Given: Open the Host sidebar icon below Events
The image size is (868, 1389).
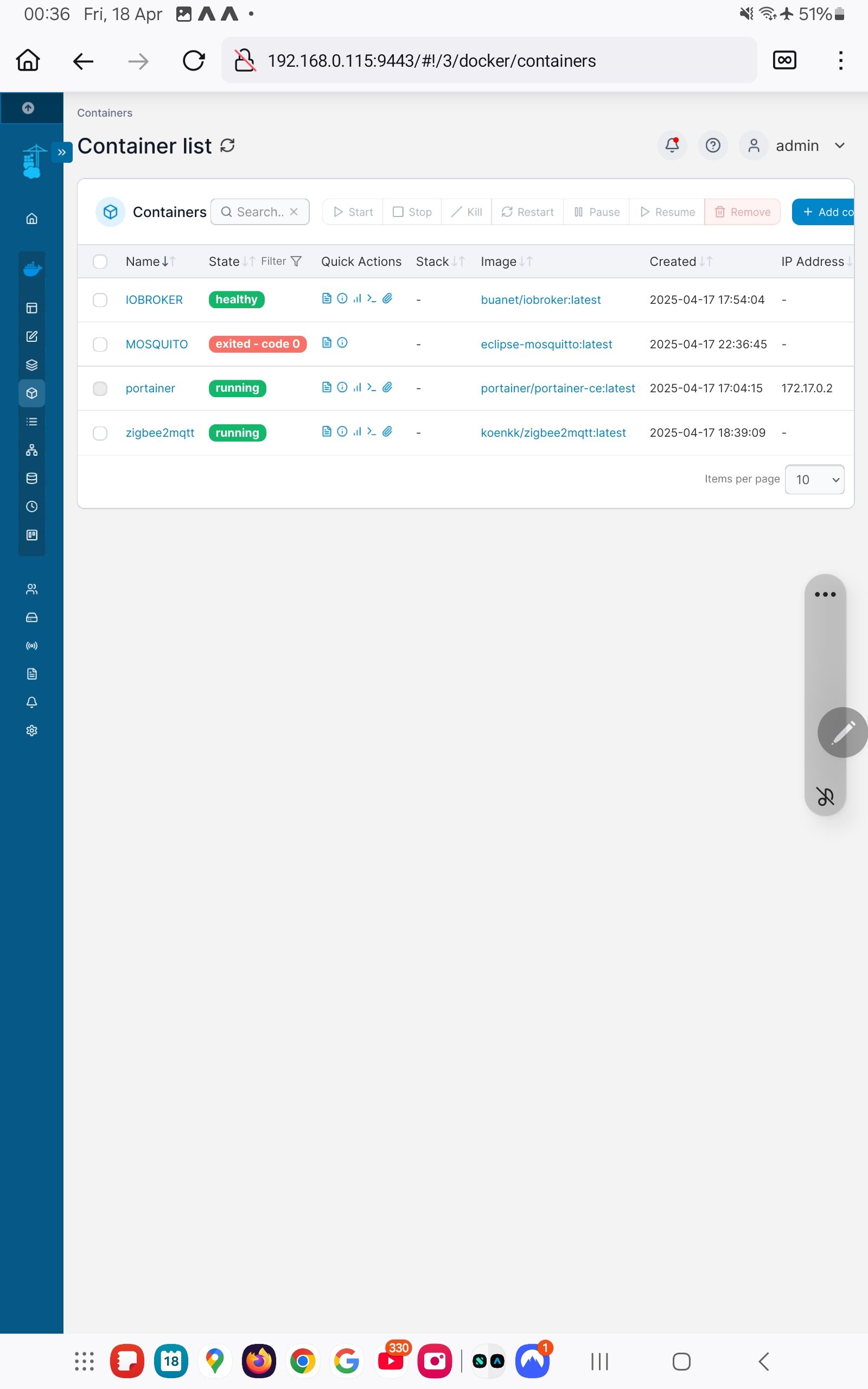Looking at the screenshot, I should click(31, 535).
